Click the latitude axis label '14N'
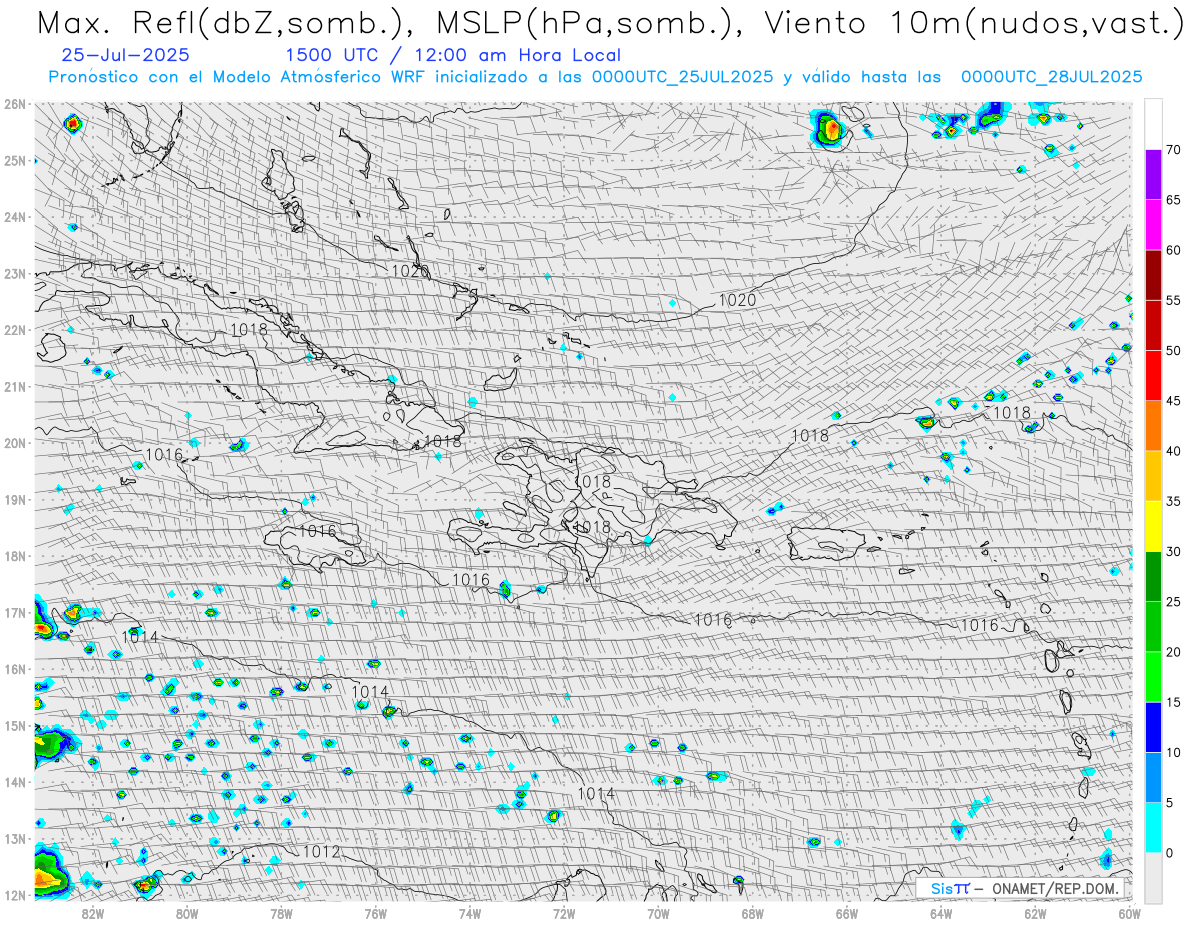This screenshot has width=1200, height=927. point(15,782)
